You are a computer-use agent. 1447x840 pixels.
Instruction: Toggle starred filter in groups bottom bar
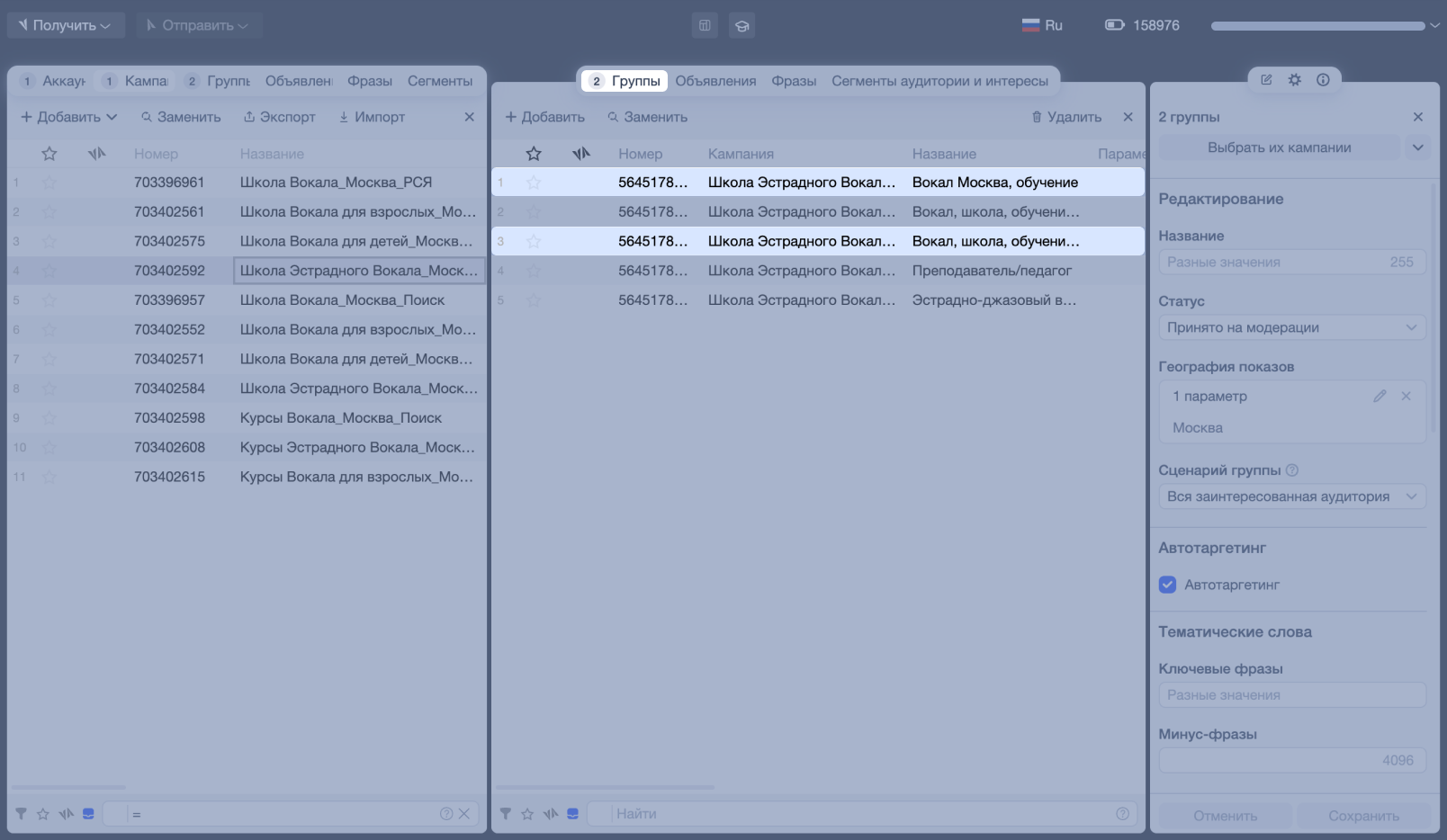527,814
